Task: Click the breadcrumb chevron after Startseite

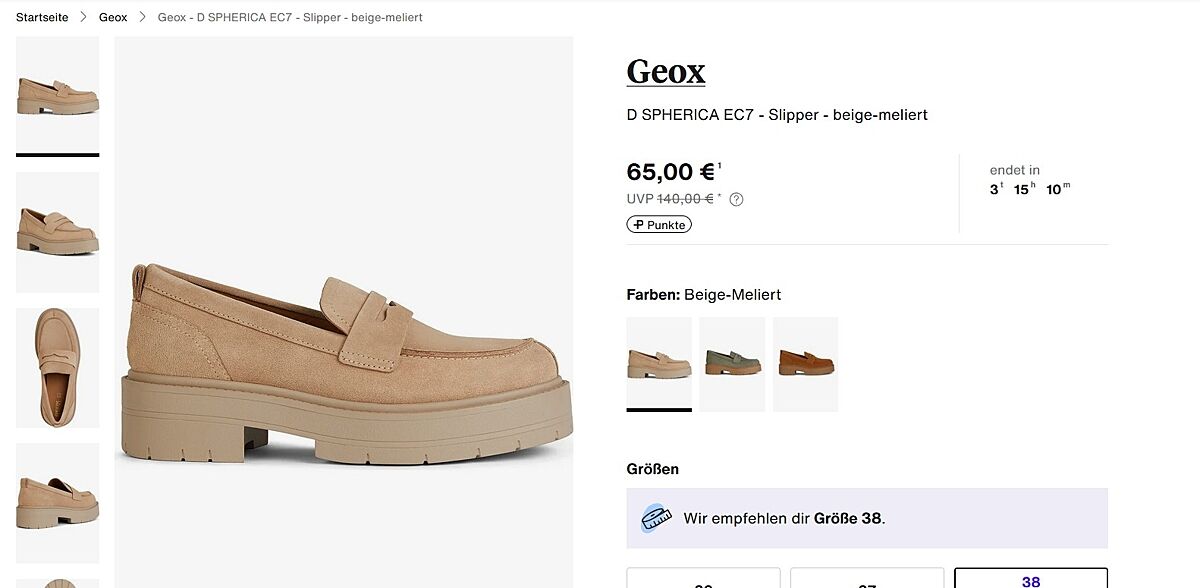Action: point(84,17)
